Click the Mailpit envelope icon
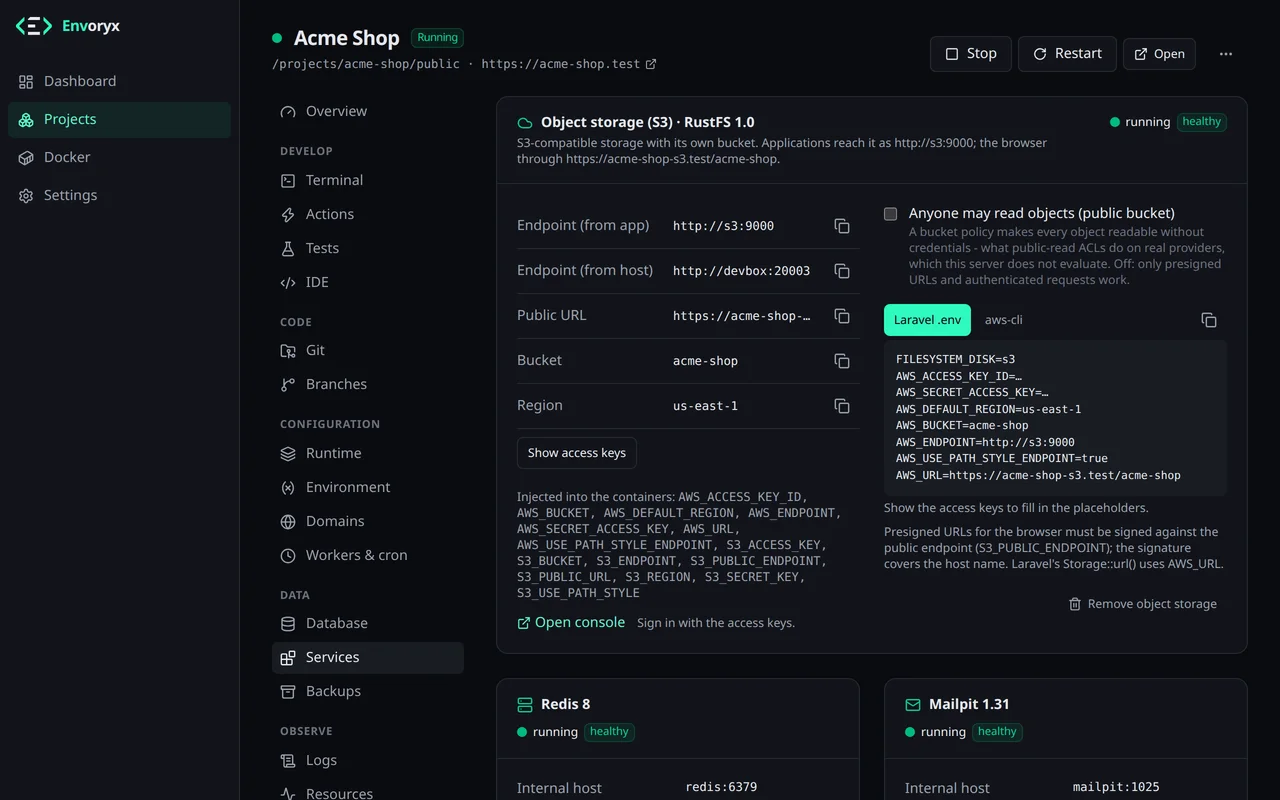1280x800 pixels. click(x=912, y=705)
